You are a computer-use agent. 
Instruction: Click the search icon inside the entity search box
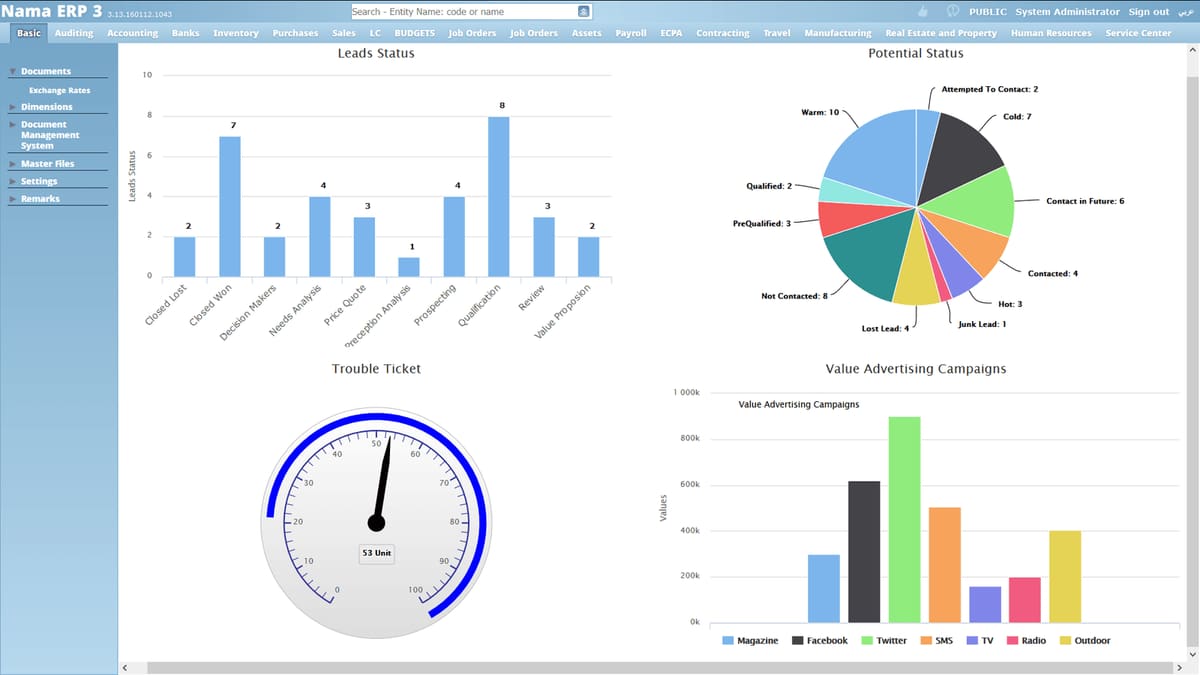[x=585, y=12]
